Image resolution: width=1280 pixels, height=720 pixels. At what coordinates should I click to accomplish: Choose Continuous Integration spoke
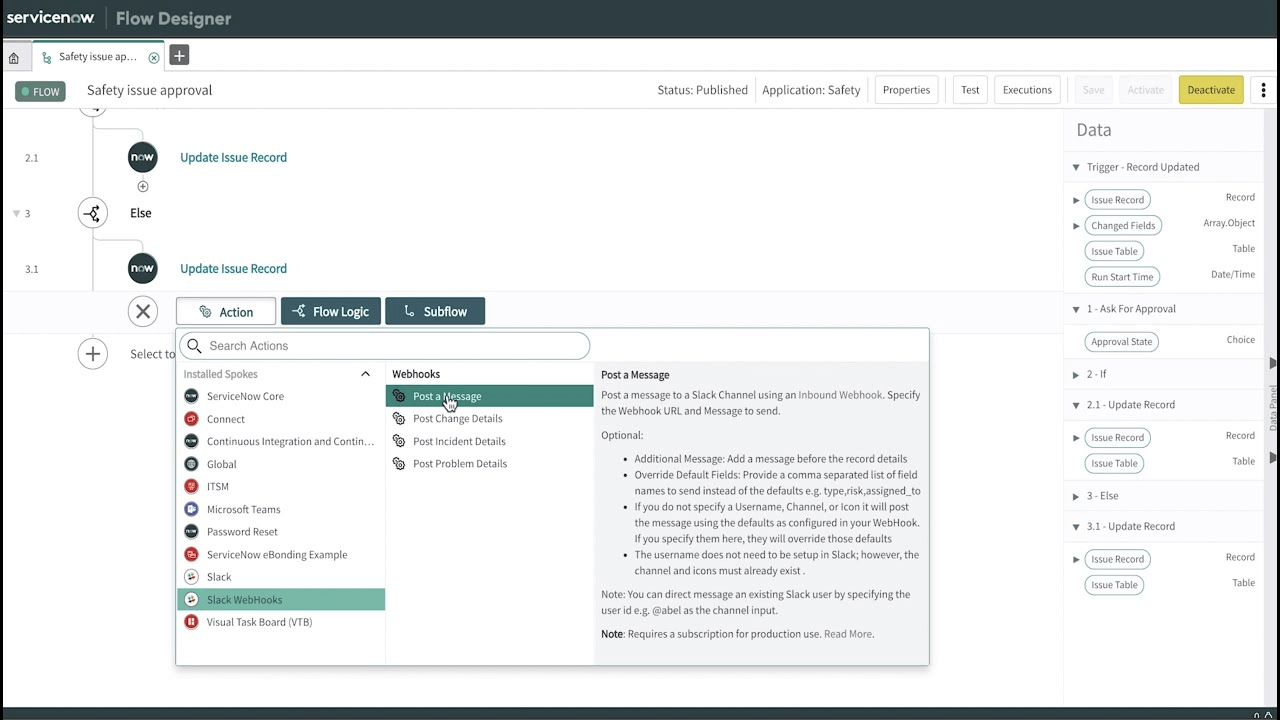click(281, 441)
